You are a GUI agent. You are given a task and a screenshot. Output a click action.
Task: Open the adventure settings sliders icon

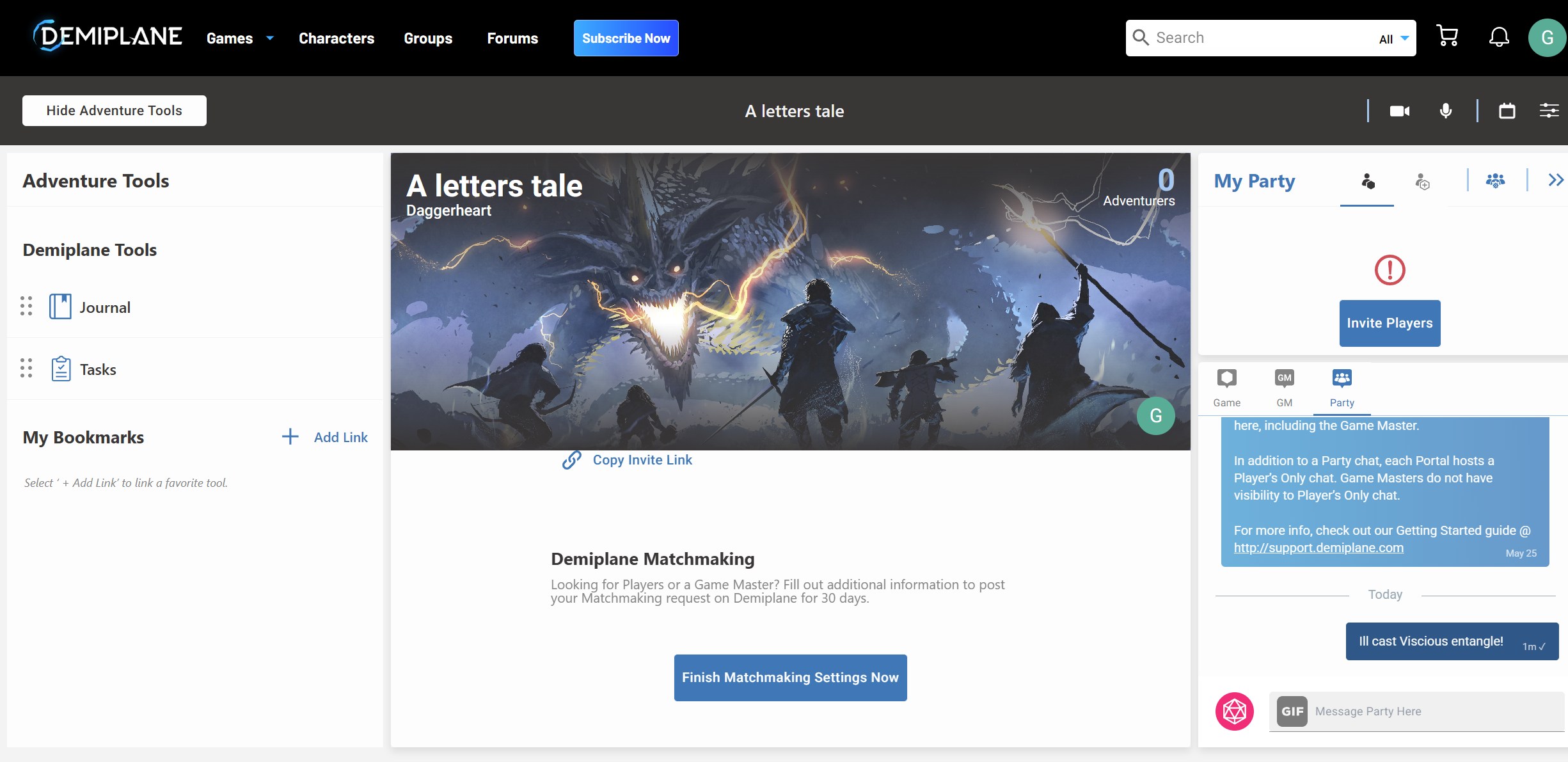1548,111
